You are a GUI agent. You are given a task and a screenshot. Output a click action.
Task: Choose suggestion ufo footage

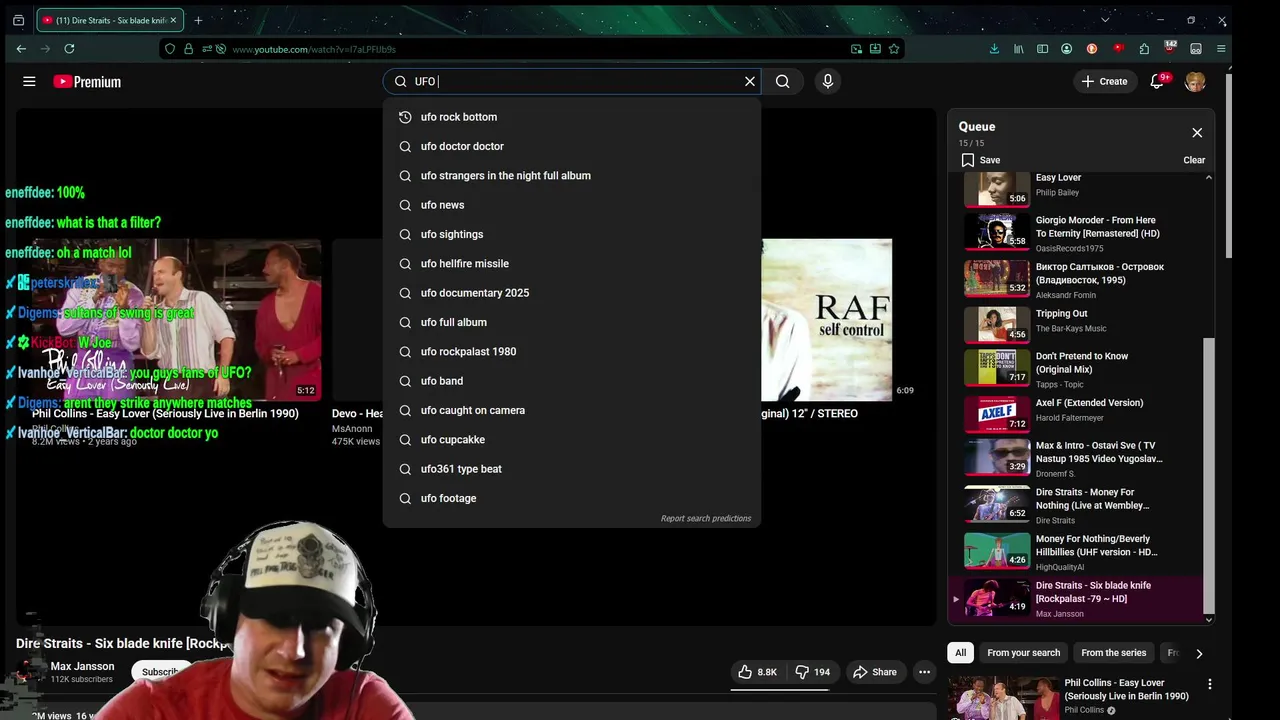(x=572, y=498)
